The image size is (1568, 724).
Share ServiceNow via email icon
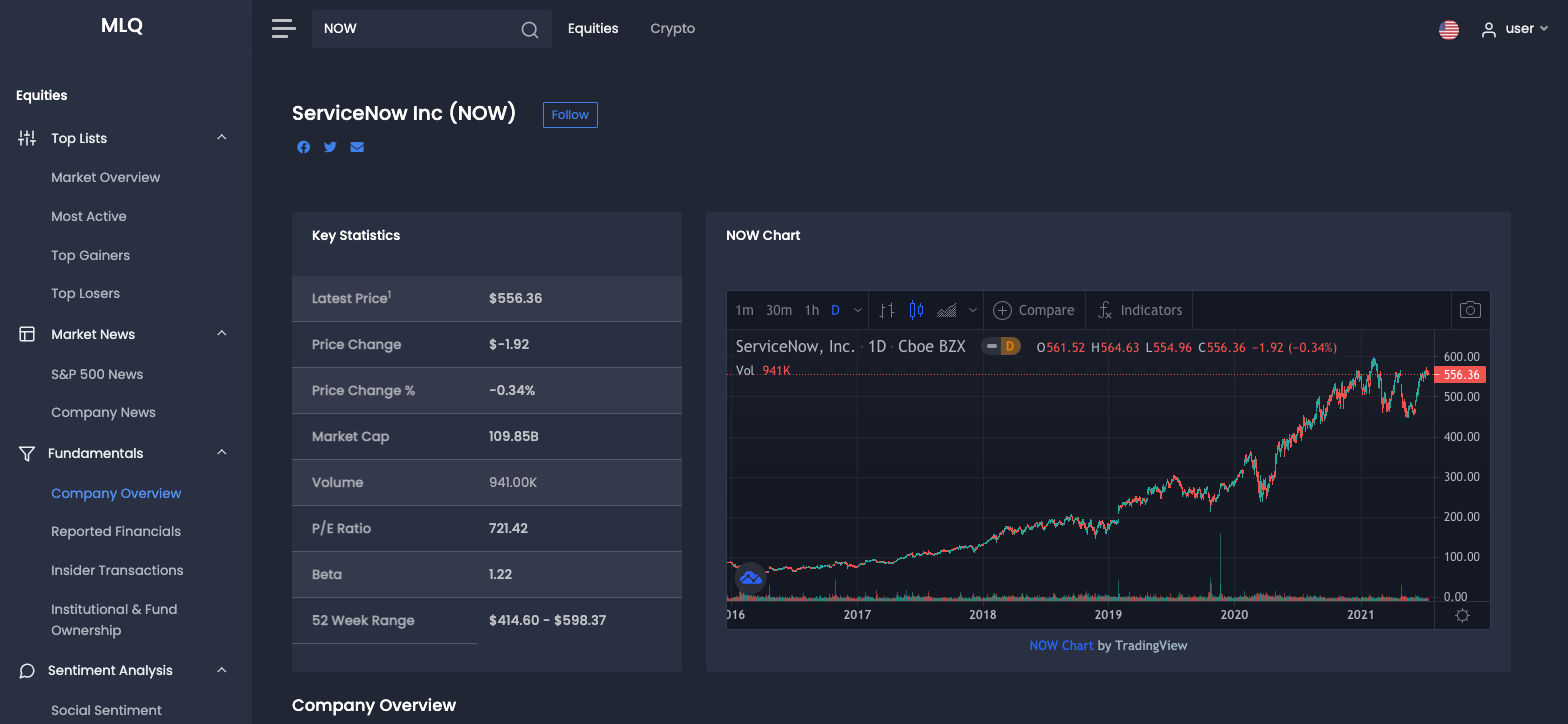(357, 147)
